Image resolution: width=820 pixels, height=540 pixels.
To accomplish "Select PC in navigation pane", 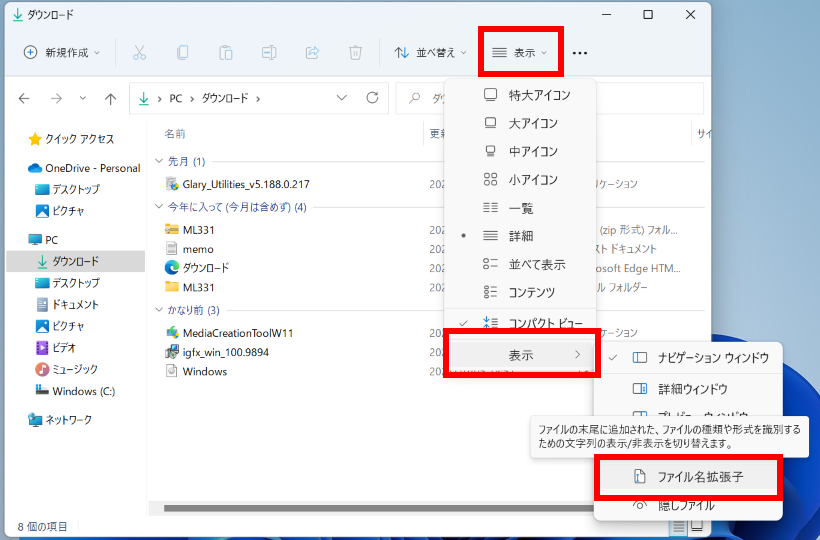I will [43, 240].
